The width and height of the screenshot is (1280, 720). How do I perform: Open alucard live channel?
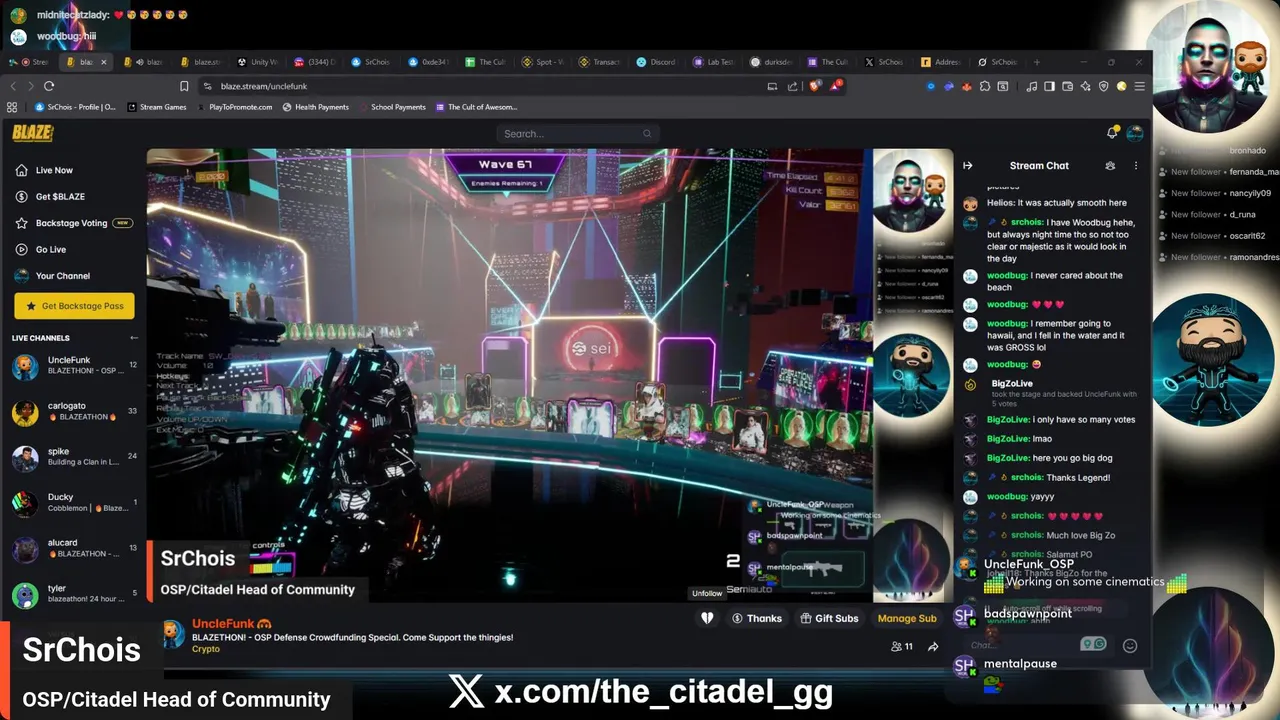(x=74, y=548)
